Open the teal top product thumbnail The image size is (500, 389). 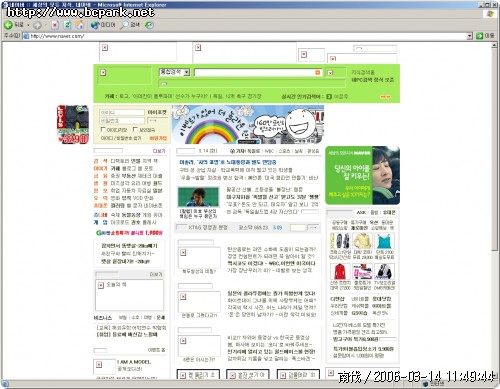[384, 241]
